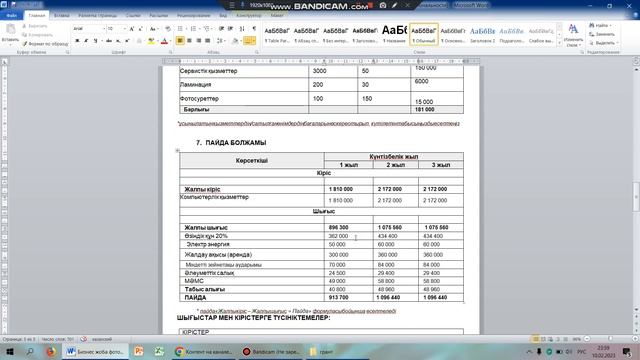The height and width of the screenshot is (360, 640).
Task: Toggle italic formatting in the Font group
Action: [x=86, y=41]
